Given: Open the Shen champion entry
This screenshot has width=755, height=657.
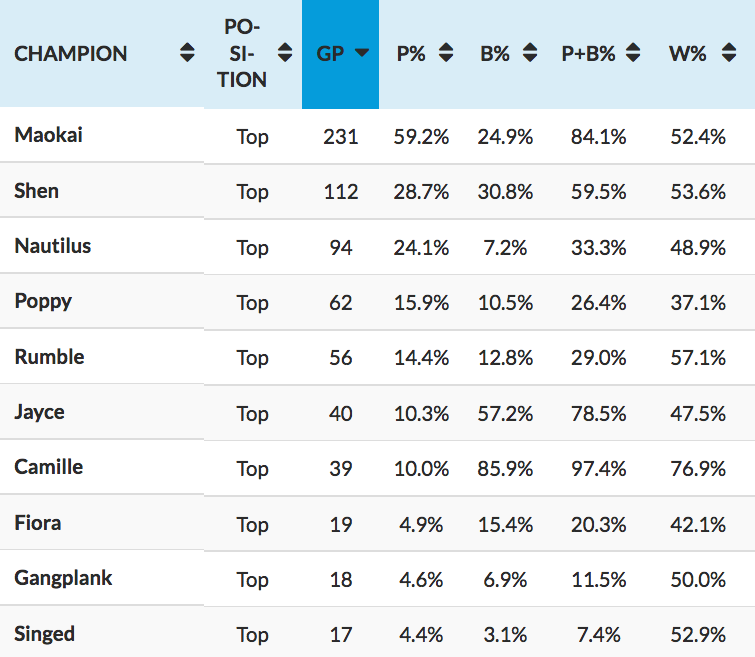Looking at the screenshot, I should click(37, 190).
